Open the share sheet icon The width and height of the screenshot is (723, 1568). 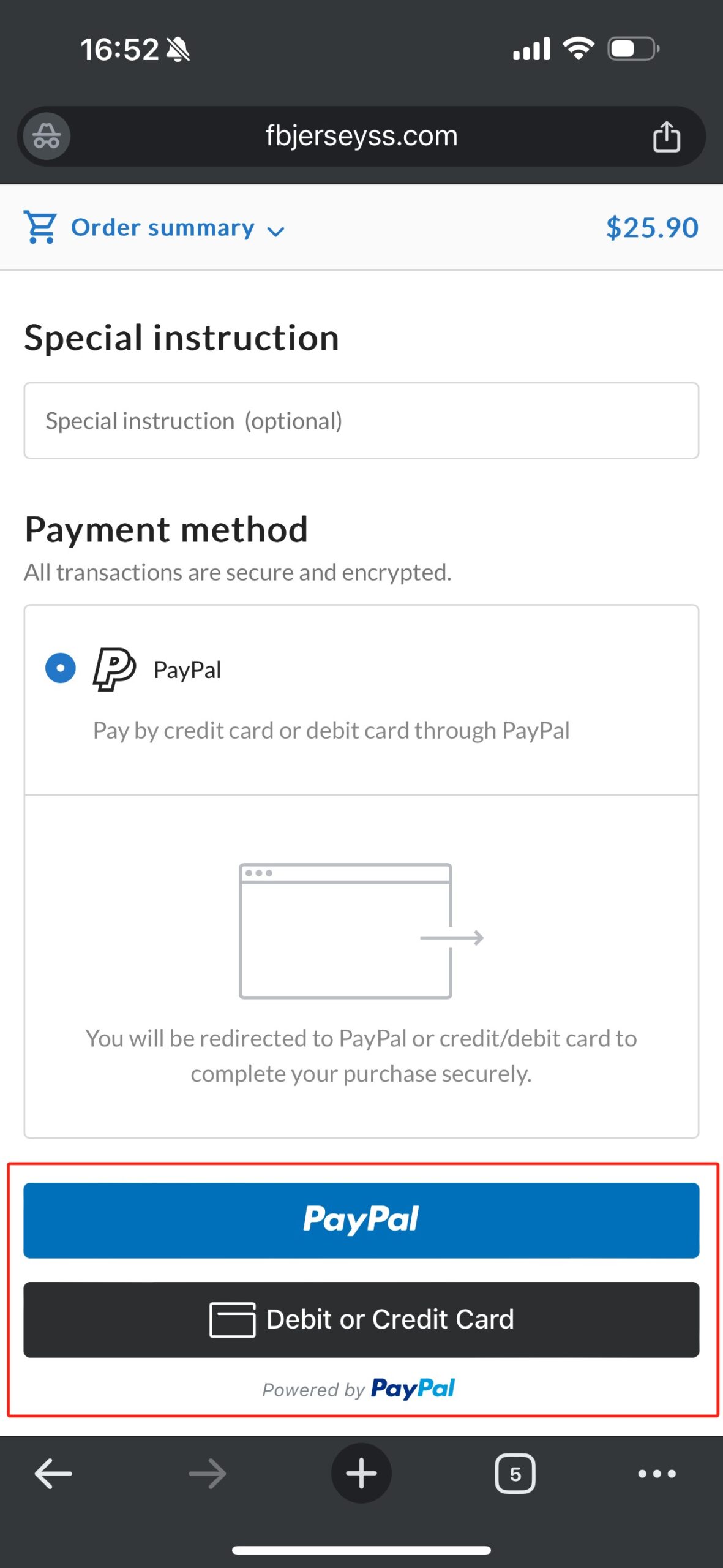666,136
